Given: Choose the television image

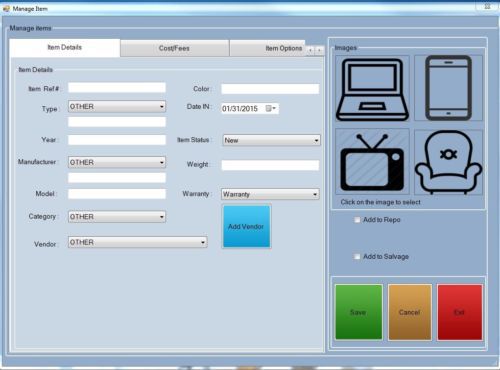Looking at the screenshot, I should point(372,162).
